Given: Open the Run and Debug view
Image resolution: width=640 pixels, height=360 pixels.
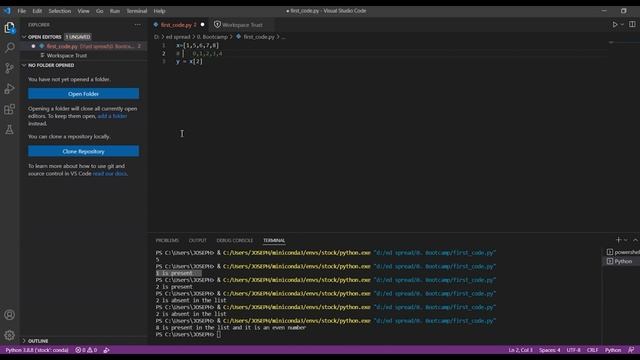Looking at the screenshot, I should [x=9, y=89].
